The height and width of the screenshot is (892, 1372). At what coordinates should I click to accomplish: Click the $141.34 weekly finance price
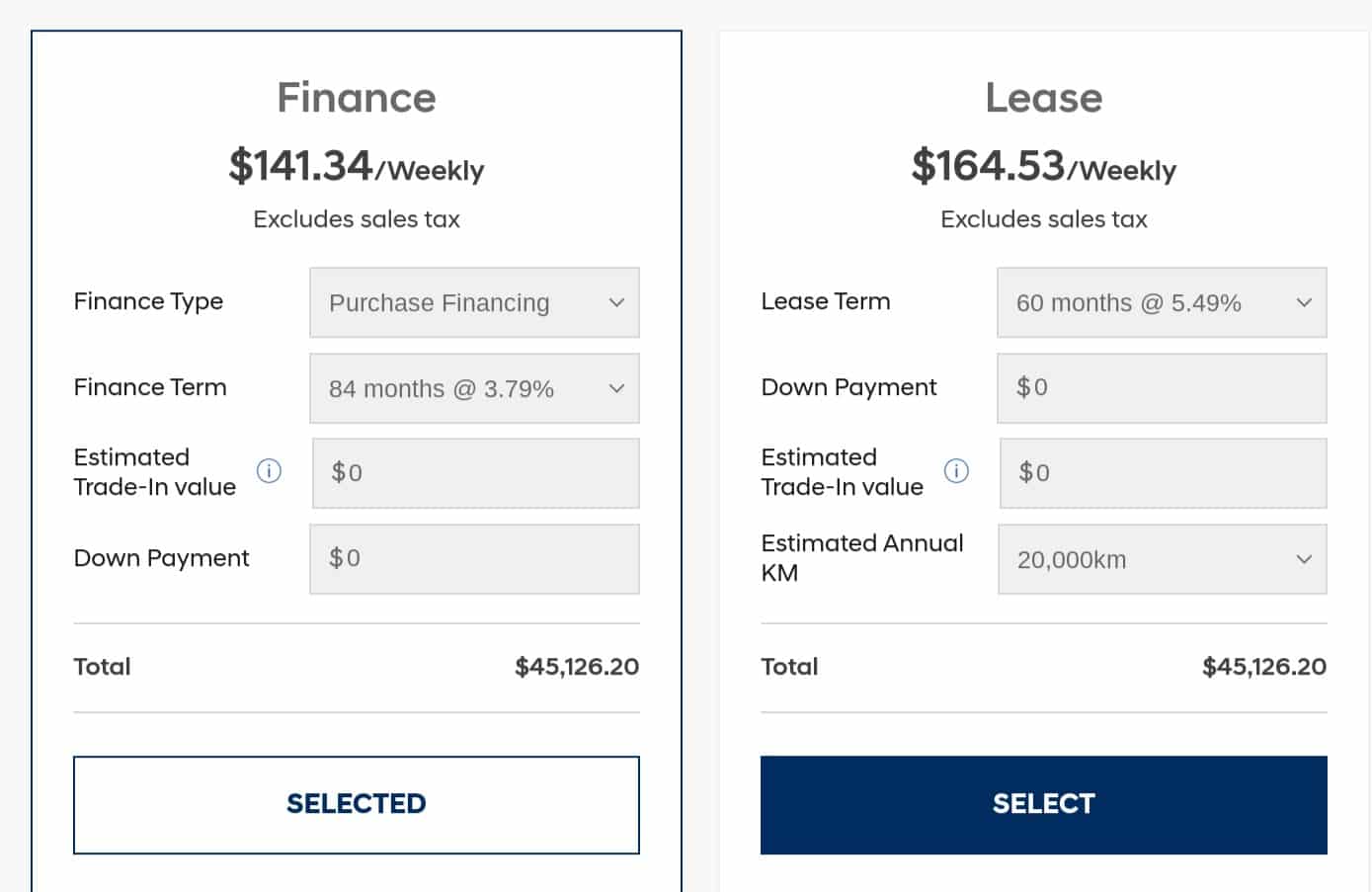[357, 166]
